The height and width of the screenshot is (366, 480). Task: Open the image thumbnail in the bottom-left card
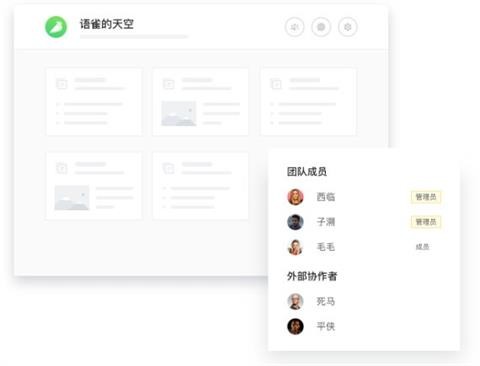(72, 198)
